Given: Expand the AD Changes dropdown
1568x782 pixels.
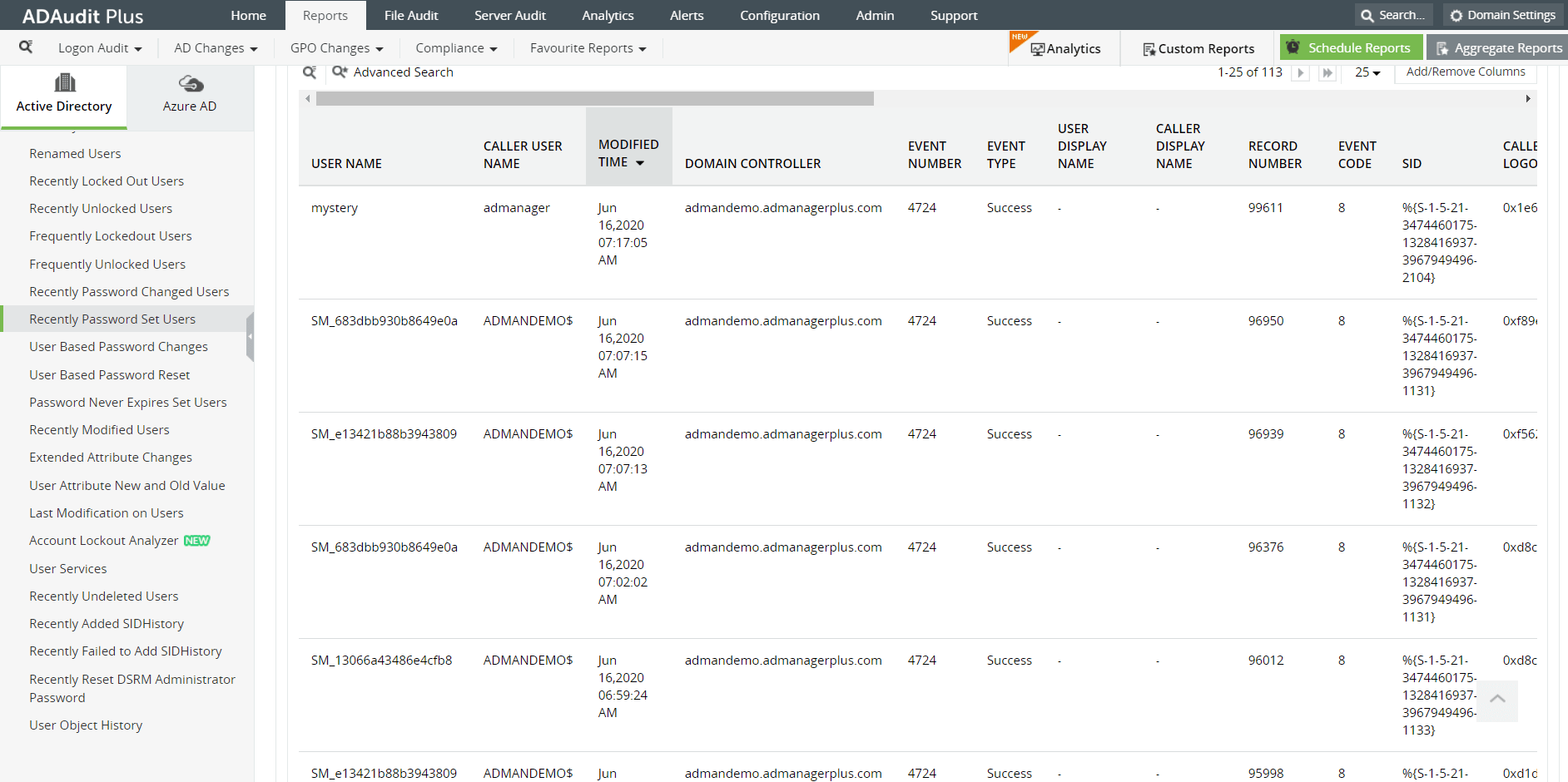Looking at the screenshot, I should click(216, 48).
